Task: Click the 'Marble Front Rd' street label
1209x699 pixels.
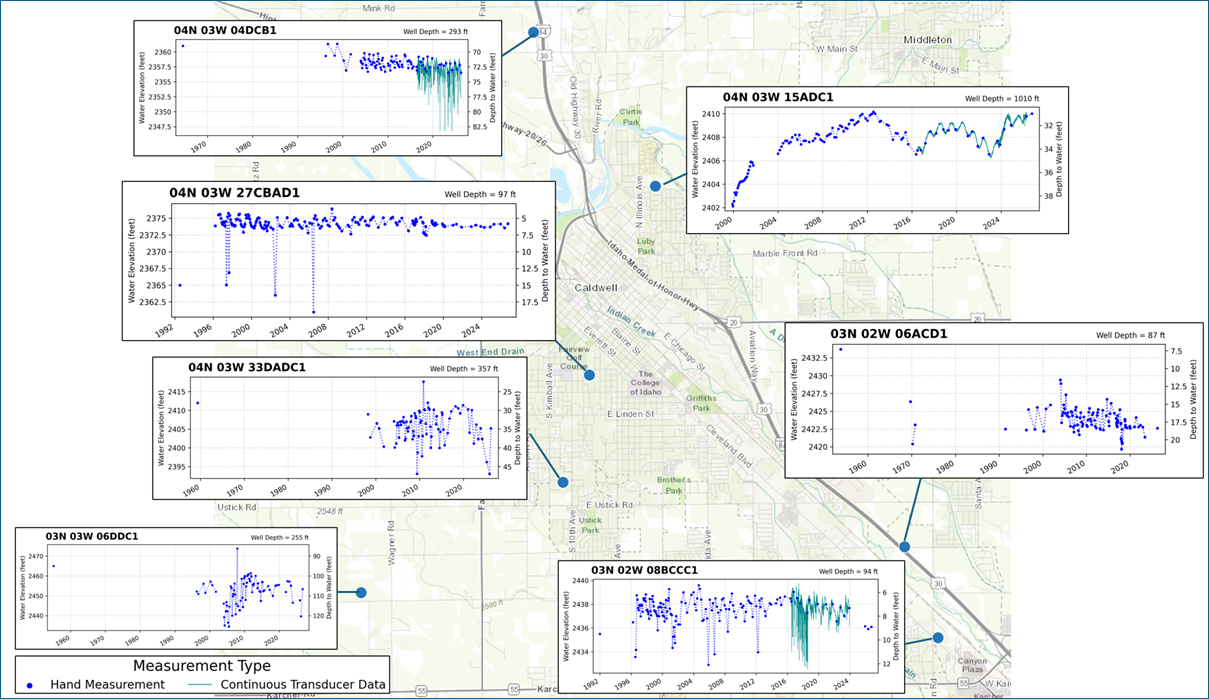Action: point(785,254)
